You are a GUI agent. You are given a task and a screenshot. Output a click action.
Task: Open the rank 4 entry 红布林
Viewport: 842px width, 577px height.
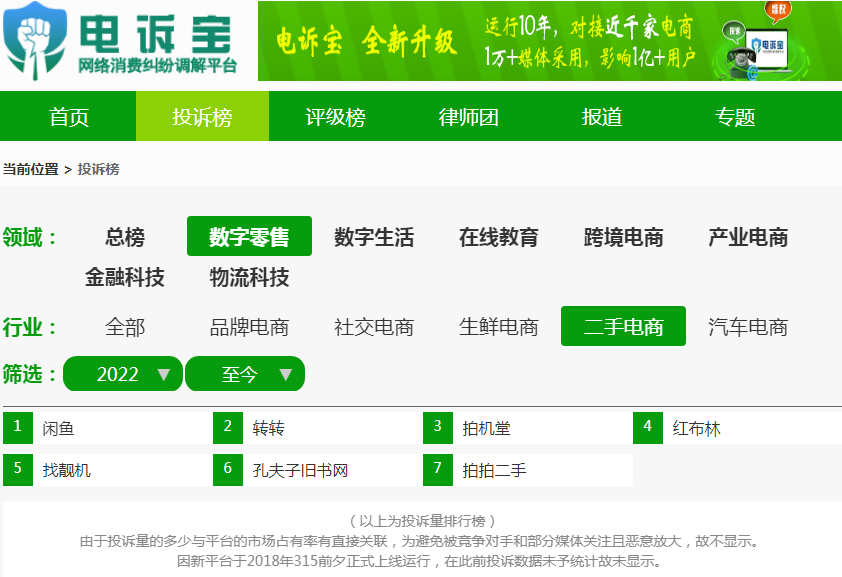[x=738, y=428]
